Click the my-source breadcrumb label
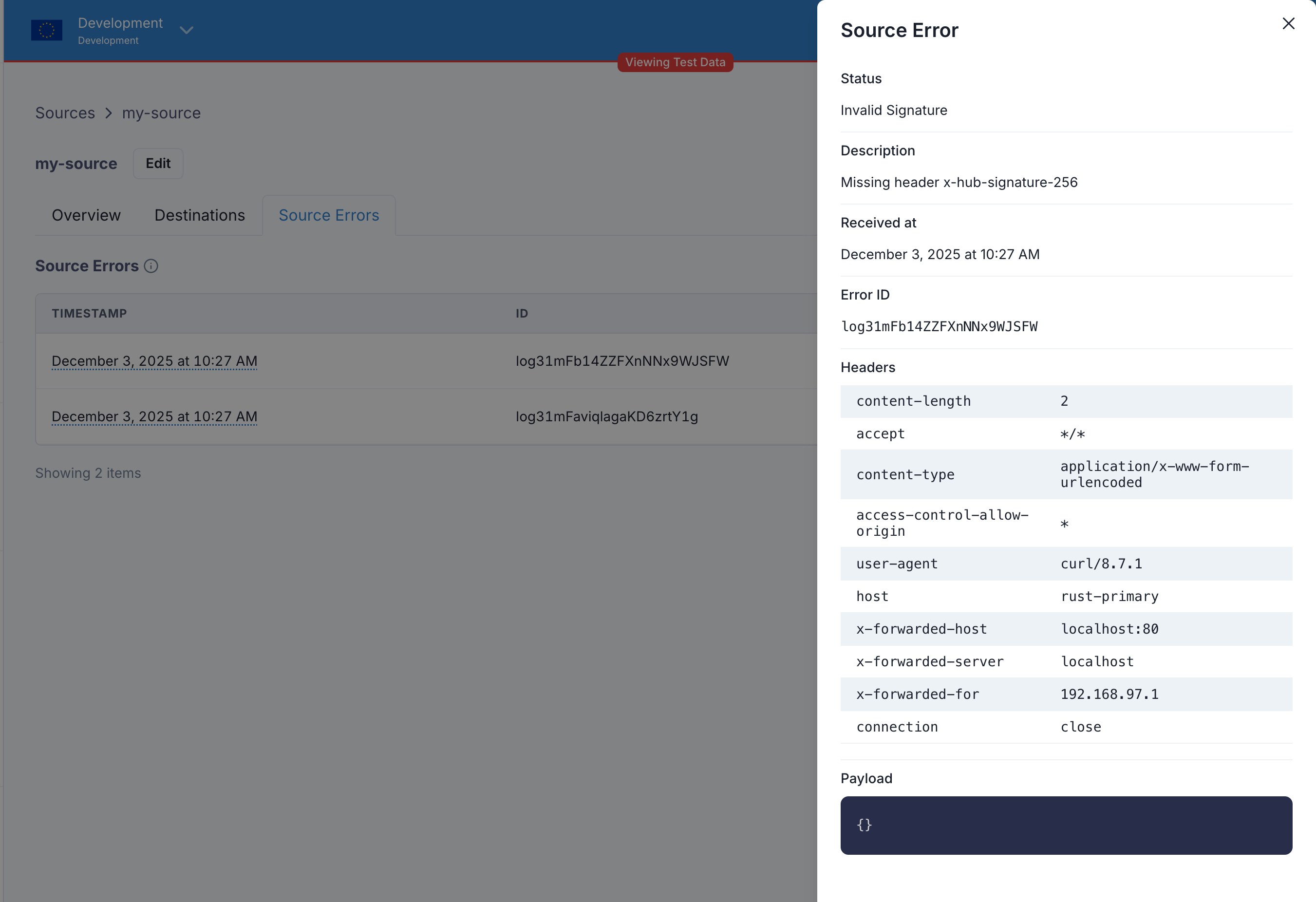The image size is (1316, 902). (161, 113)
